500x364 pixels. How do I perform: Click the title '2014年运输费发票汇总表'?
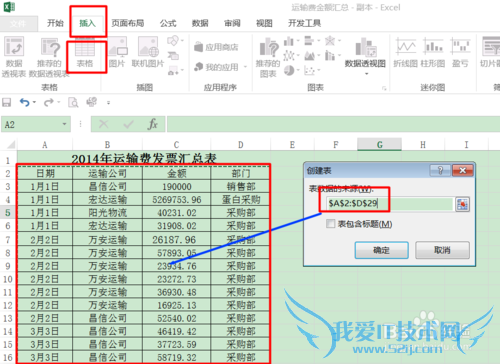pos(144,159)
